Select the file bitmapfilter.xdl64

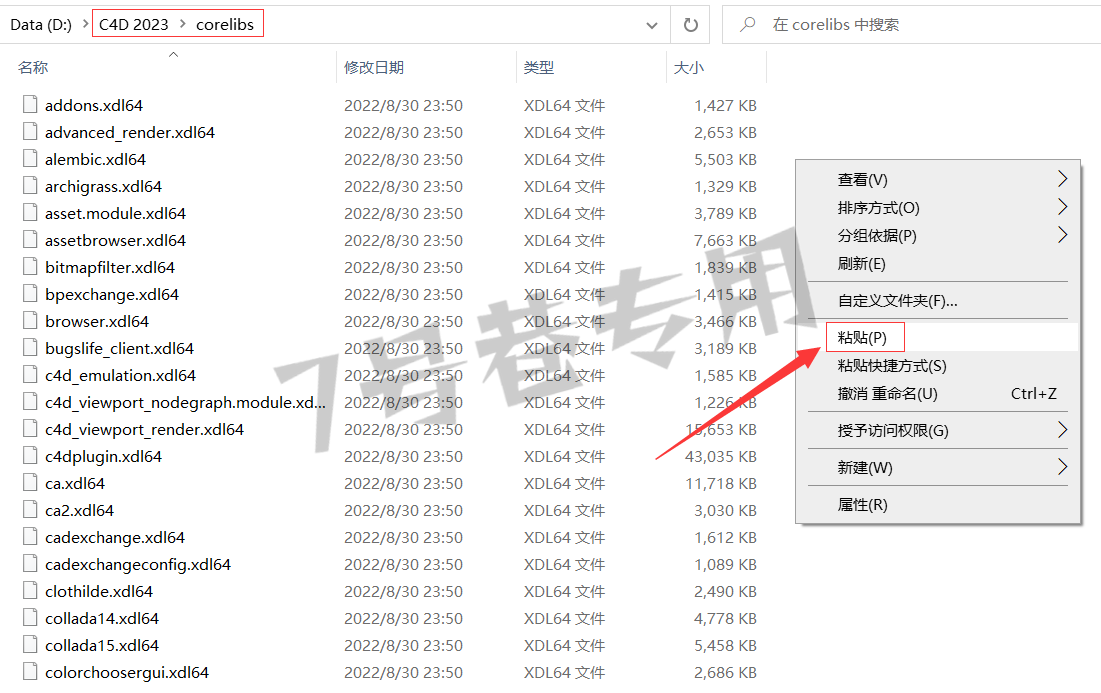(x=110, y=267)
